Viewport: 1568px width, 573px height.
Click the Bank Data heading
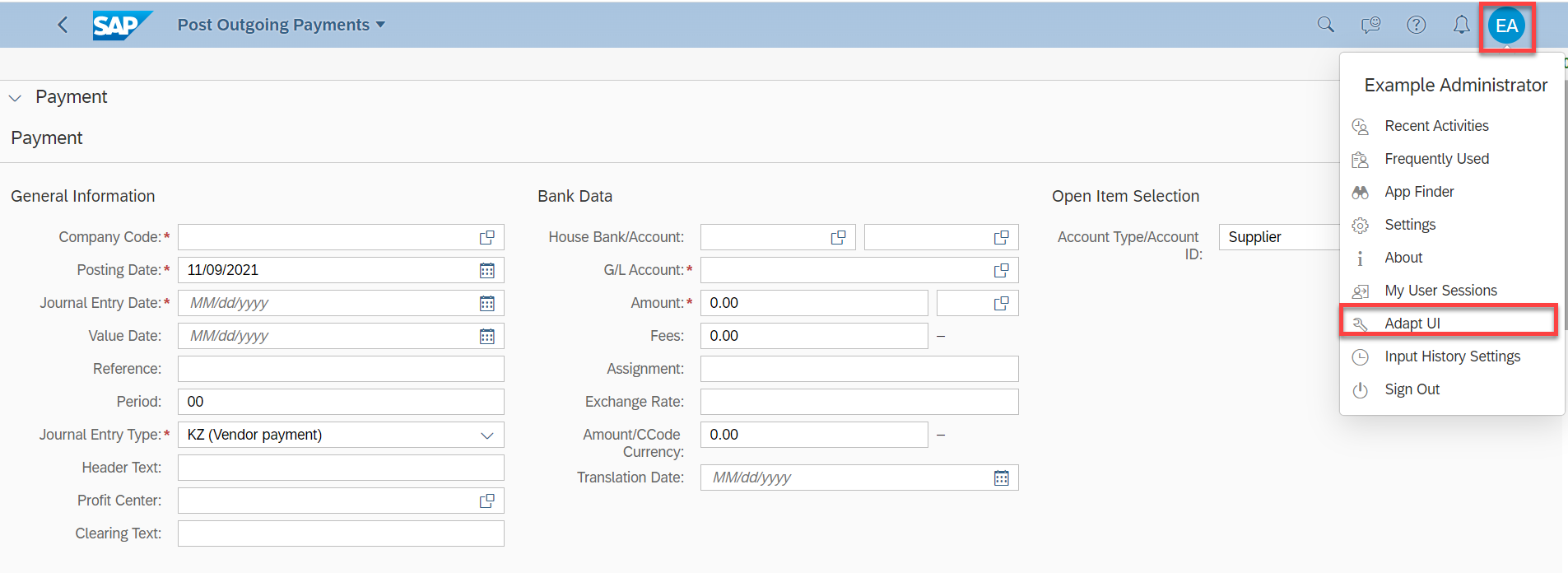pos(575,196)
